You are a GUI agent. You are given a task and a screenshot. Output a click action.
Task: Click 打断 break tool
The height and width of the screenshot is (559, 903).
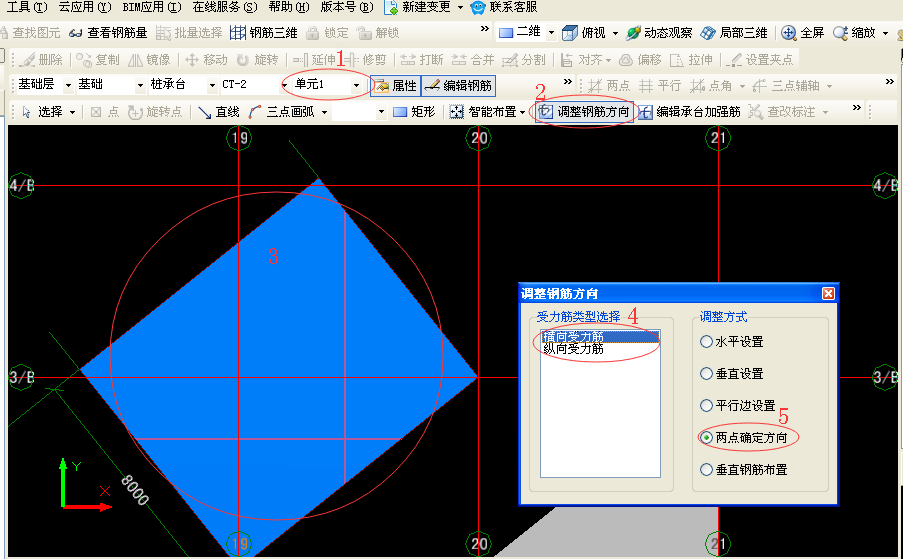[422, 59]
